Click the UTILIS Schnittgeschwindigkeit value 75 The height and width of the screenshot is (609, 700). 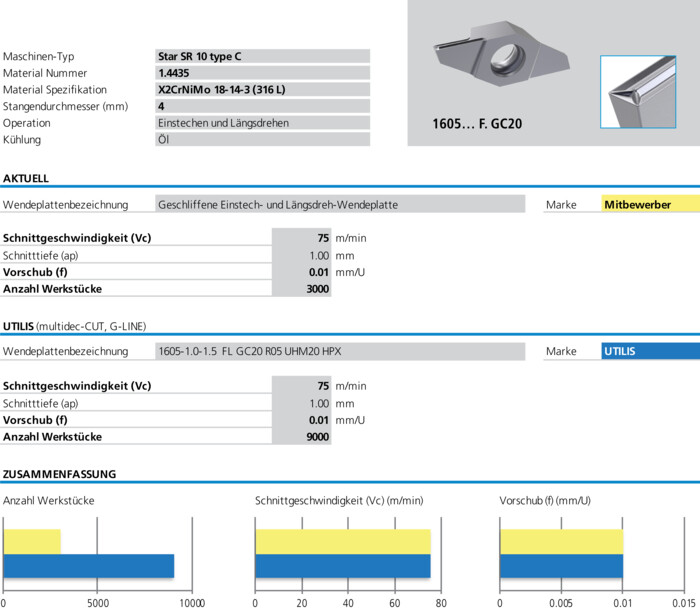tap(302, 386)
